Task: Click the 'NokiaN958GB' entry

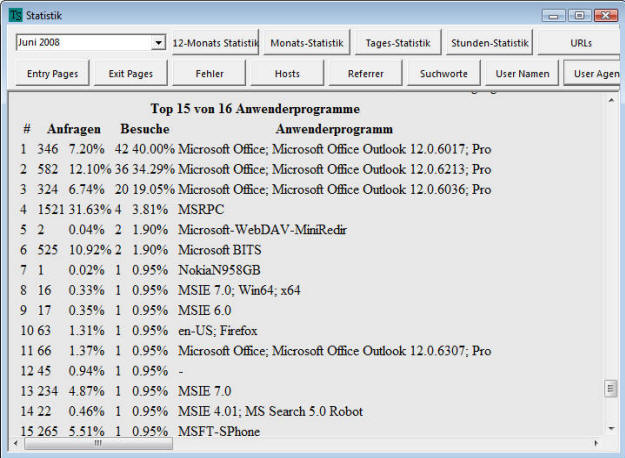Action: [x=219, y=270]
